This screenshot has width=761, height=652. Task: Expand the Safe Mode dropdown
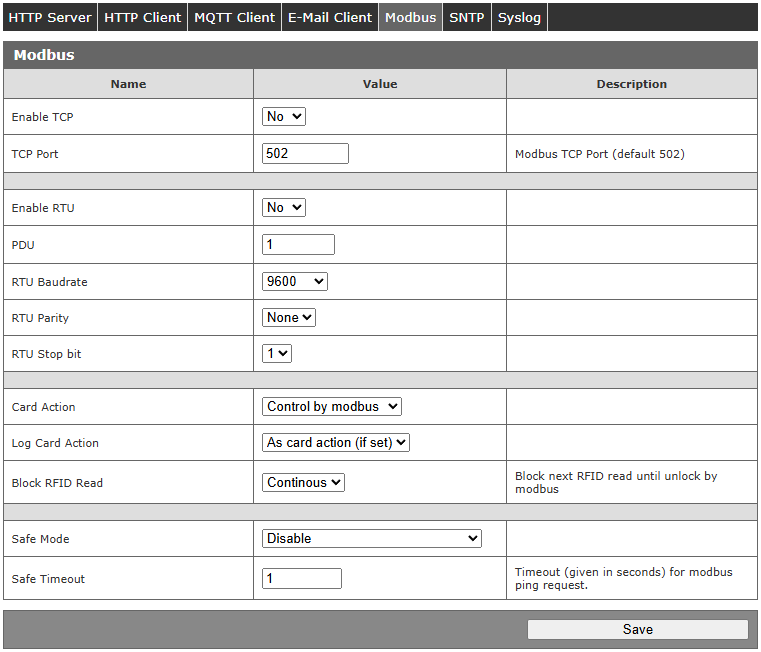[x=372, y=539]
